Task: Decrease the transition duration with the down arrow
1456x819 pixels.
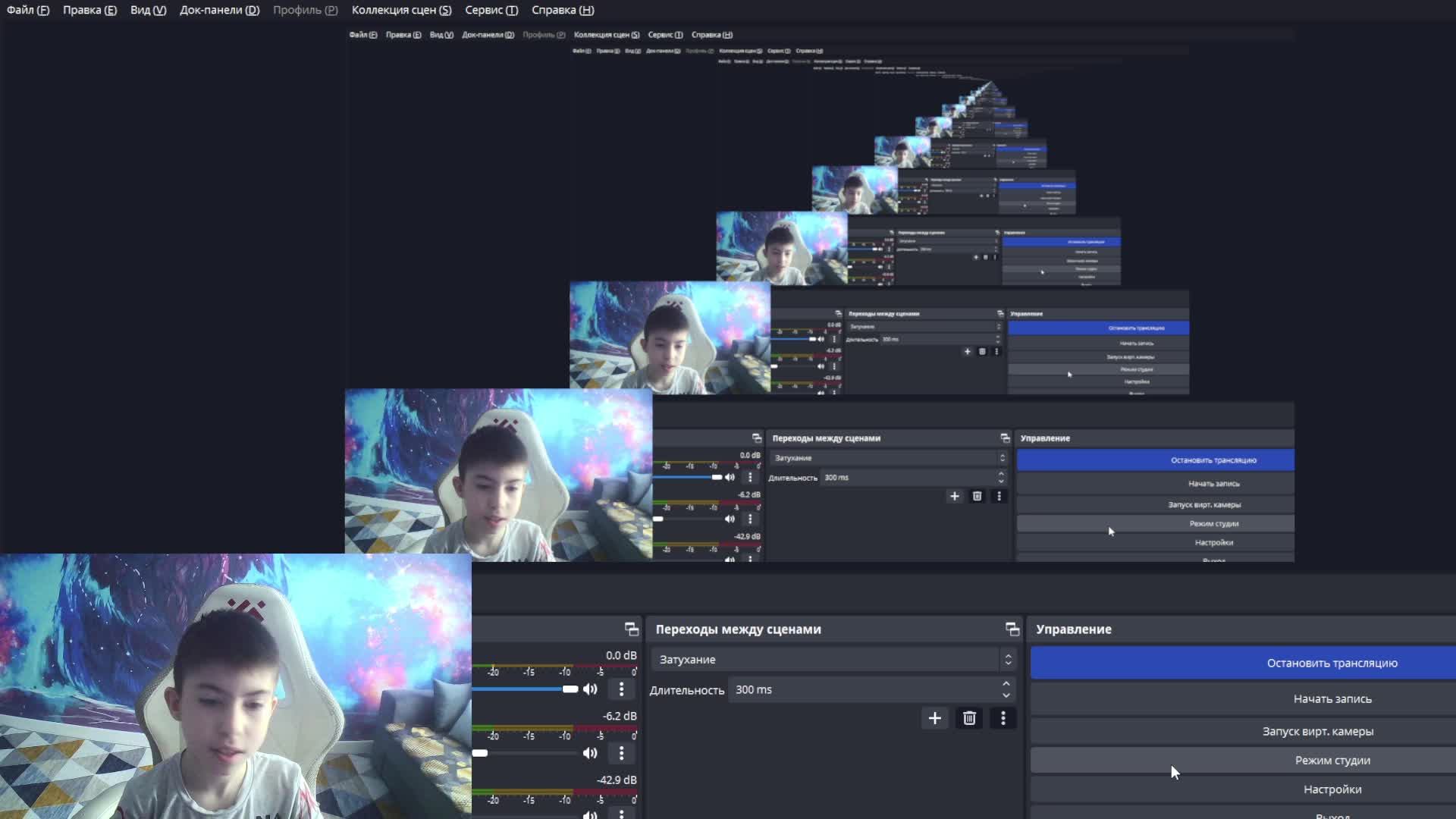Action: pos(1006,695)
